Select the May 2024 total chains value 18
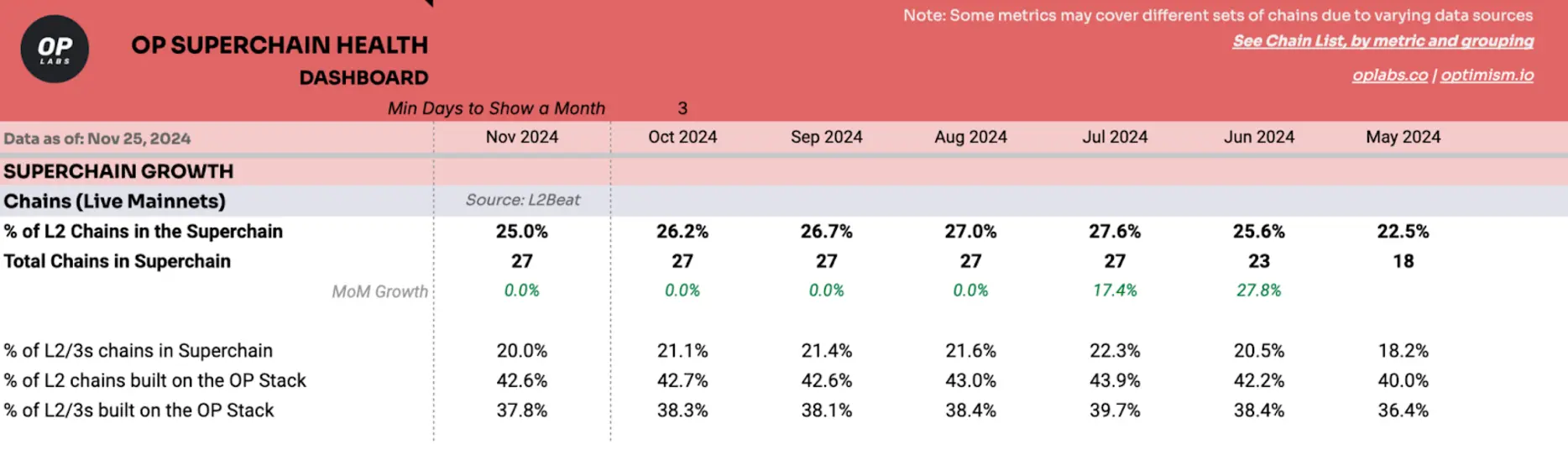 [1403, 261]
